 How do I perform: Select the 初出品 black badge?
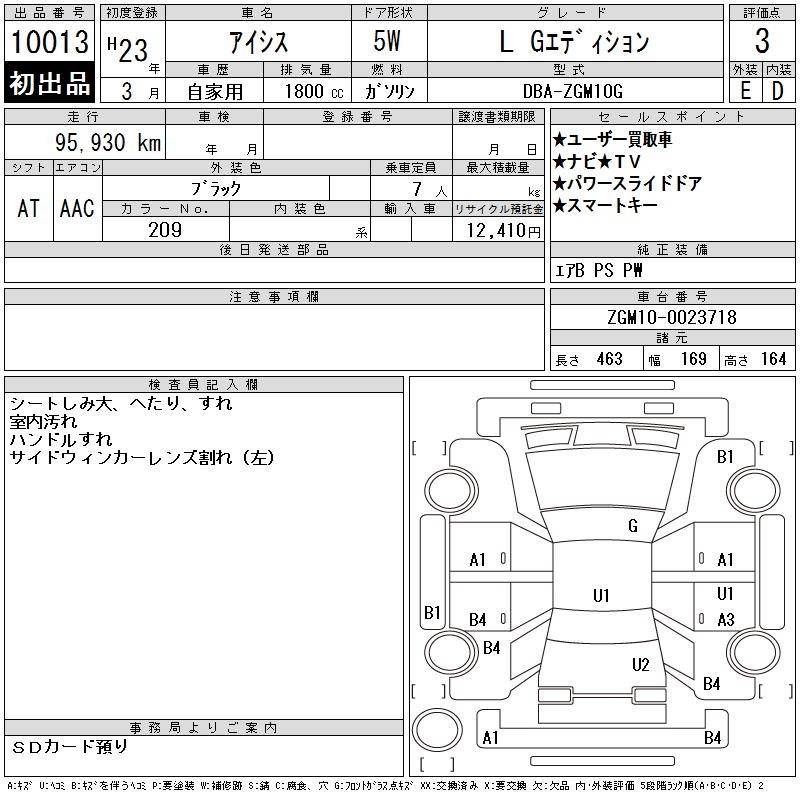(x=49, y=82)
